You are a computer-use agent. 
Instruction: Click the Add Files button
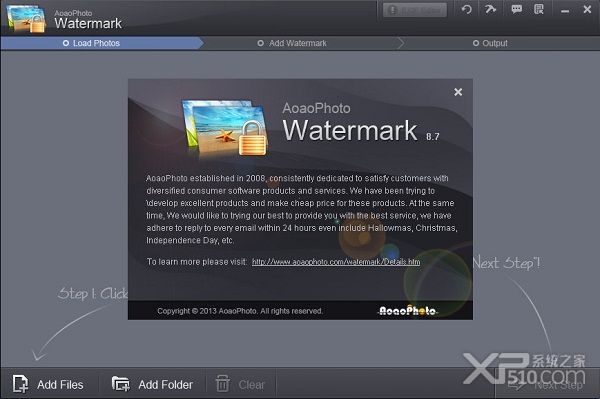48,384
